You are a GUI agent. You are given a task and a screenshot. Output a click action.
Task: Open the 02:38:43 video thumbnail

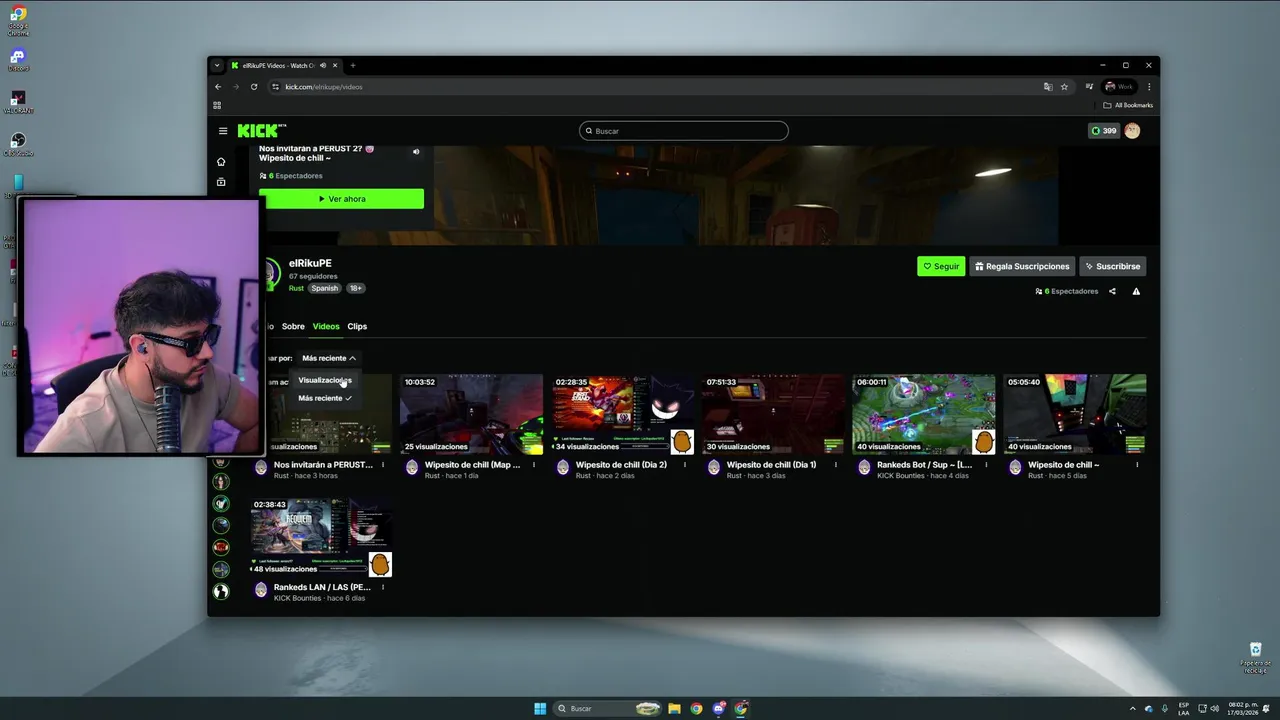(321, 537)
